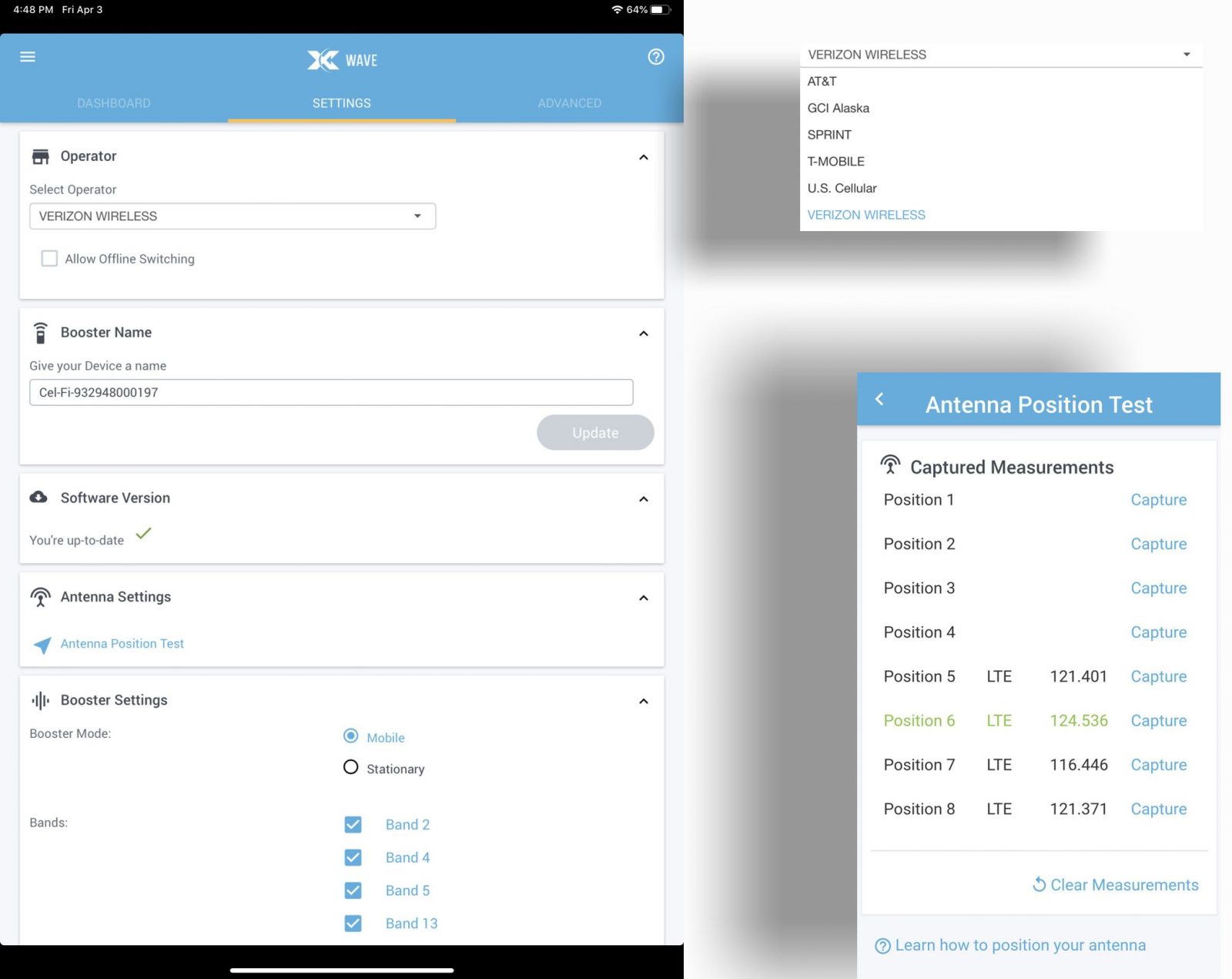Image resolution: width=1232 pixels, height=979 pixels.
Task: Tap the WAVE logo in header
Action: click(x=342, y=60)
